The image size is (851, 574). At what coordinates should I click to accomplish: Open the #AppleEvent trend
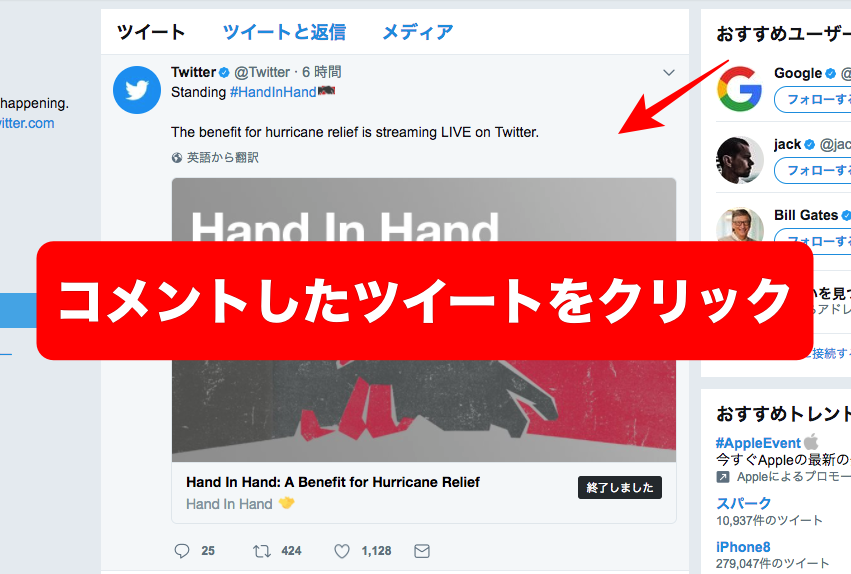pos(758,443)
